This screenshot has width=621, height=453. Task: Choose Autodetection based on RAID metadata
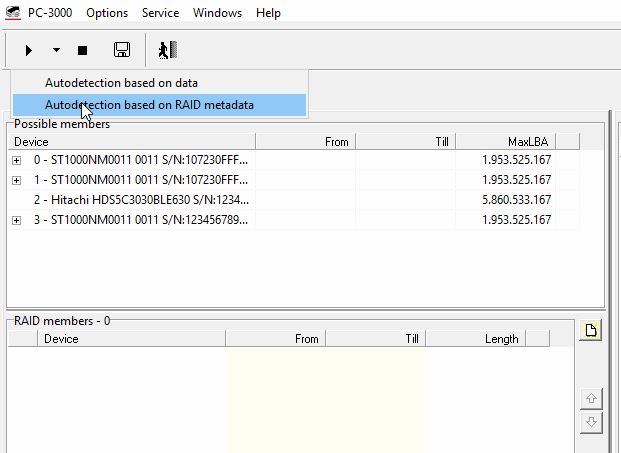coord(149,105)
